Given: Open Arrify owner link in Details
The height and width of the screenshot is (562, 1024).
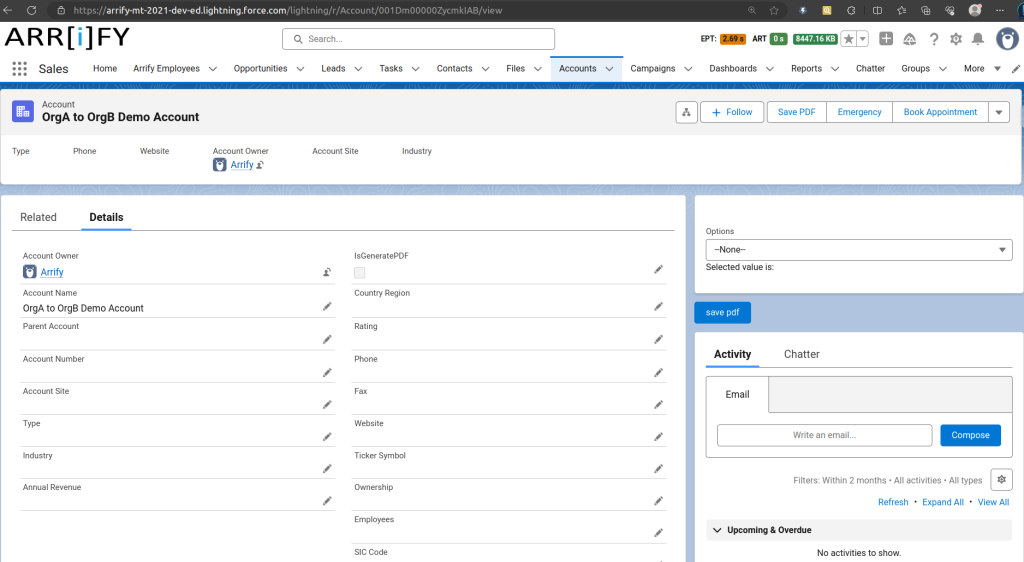Looking at the screenshot, I should click(x=52, y=272).
